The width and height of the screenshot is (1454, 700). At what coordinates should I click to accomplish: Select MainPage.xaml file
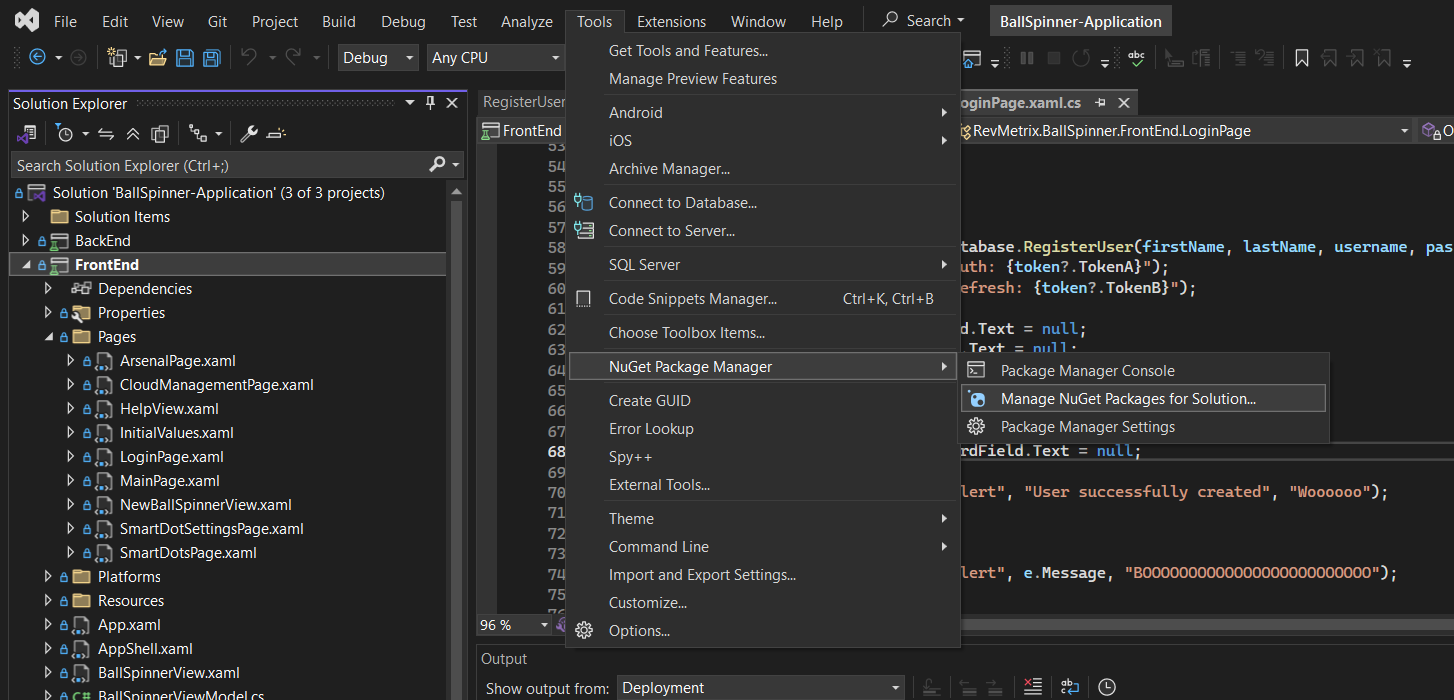[170, 481]
